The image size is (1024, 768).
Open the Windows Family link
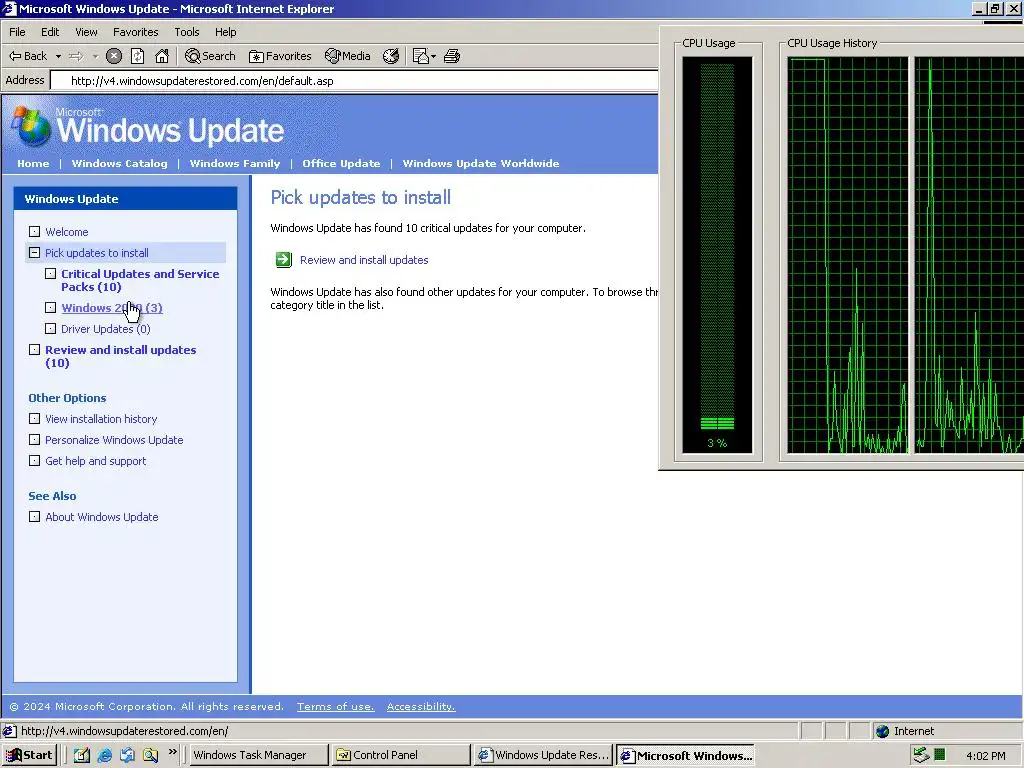tap(234, 163)
